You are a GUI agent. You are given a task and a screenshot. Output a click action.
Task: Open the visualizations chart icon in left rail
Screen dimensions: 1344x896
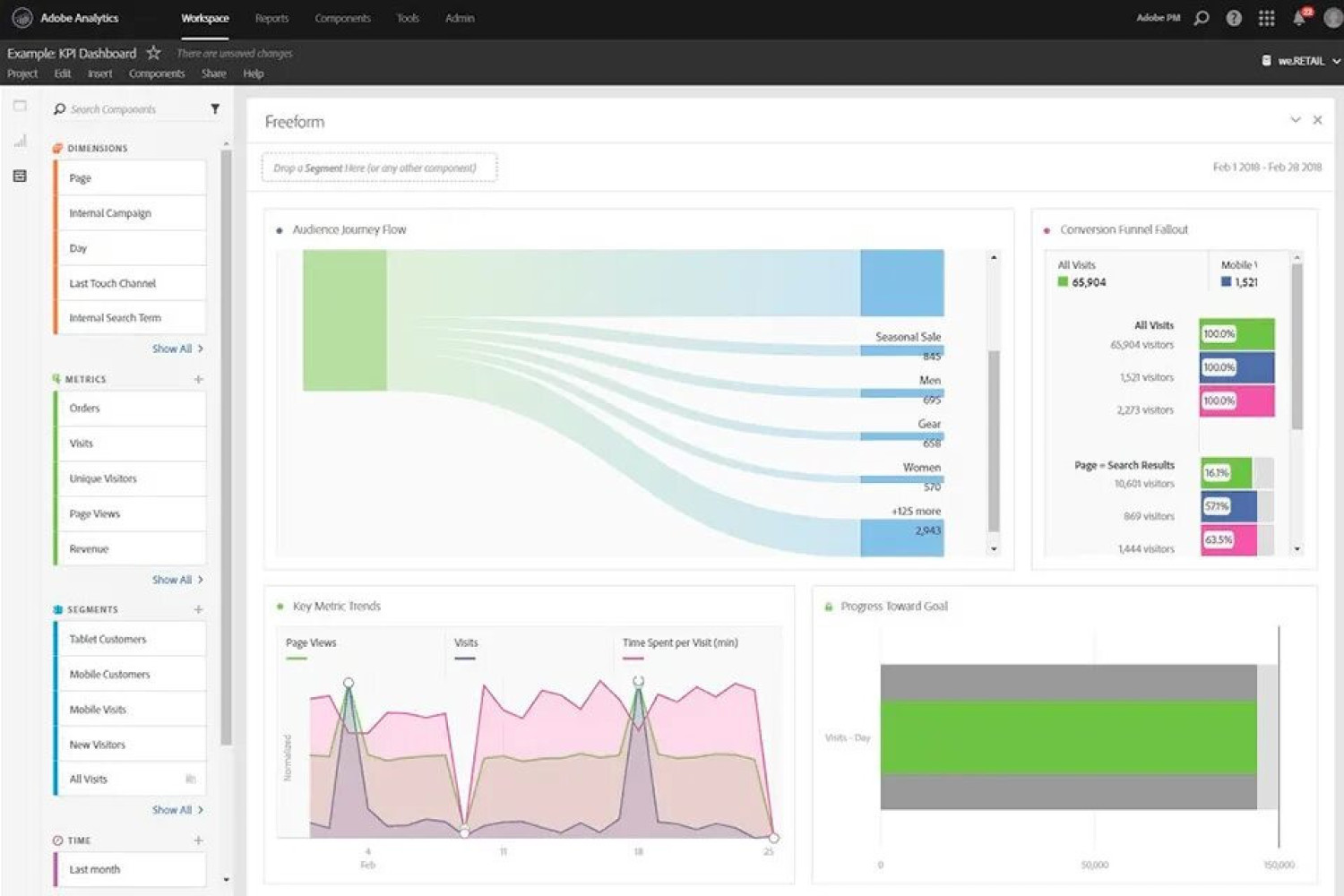(20, 141)
